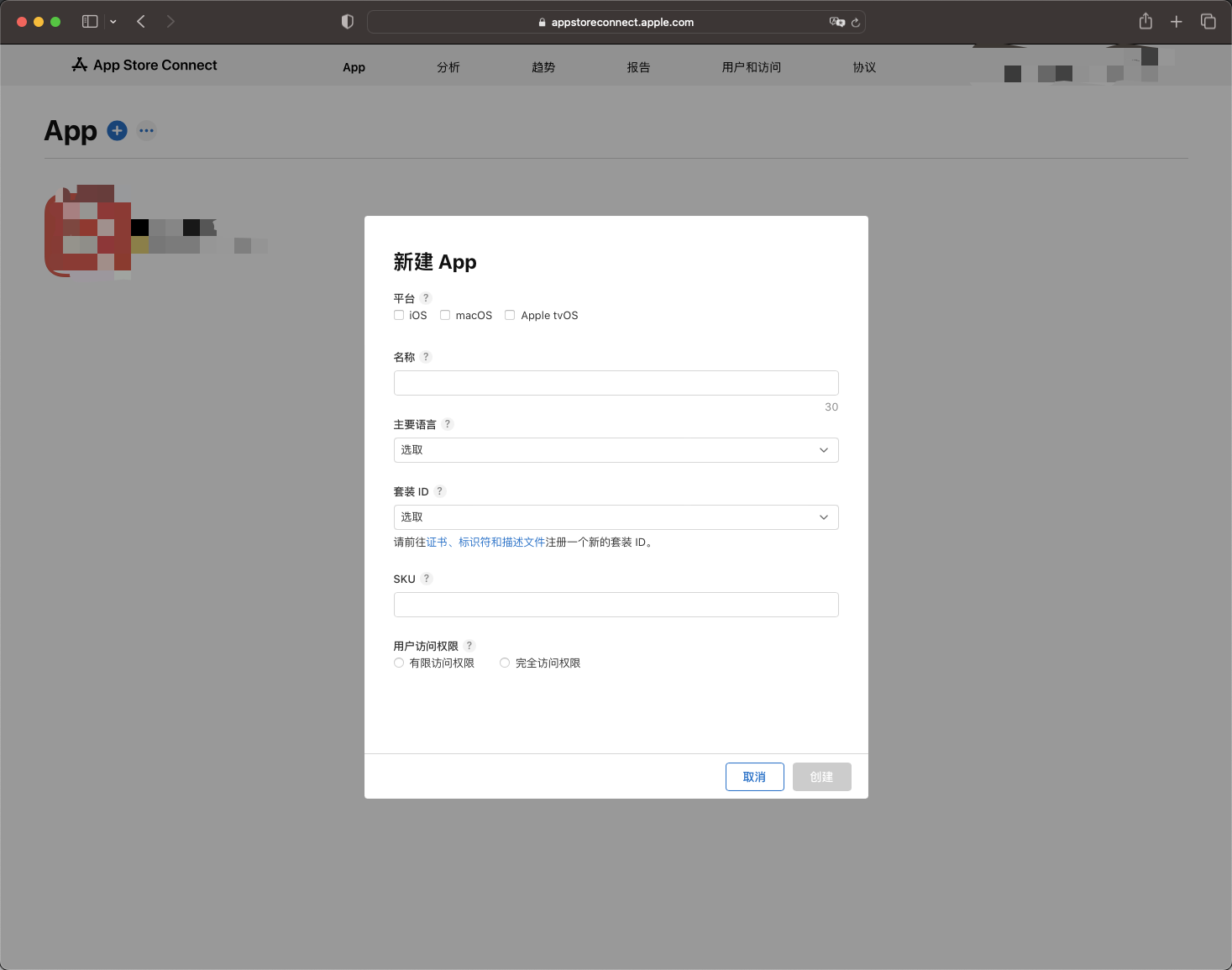Click the SKU text field

(x=616, y=605)
